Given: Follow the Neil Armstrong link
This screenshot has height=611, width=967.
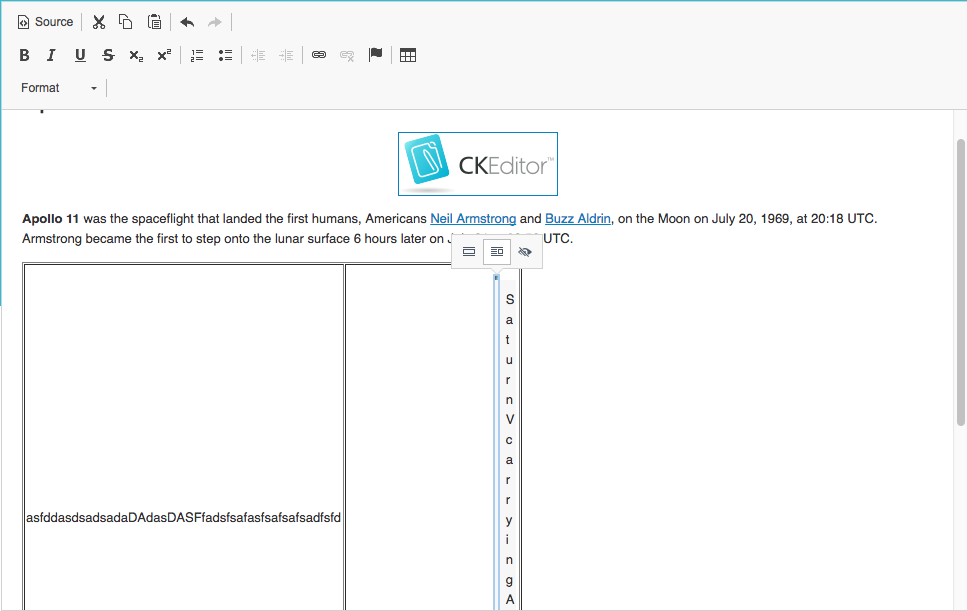Looking at the screenshot, I should click(473, 219).
